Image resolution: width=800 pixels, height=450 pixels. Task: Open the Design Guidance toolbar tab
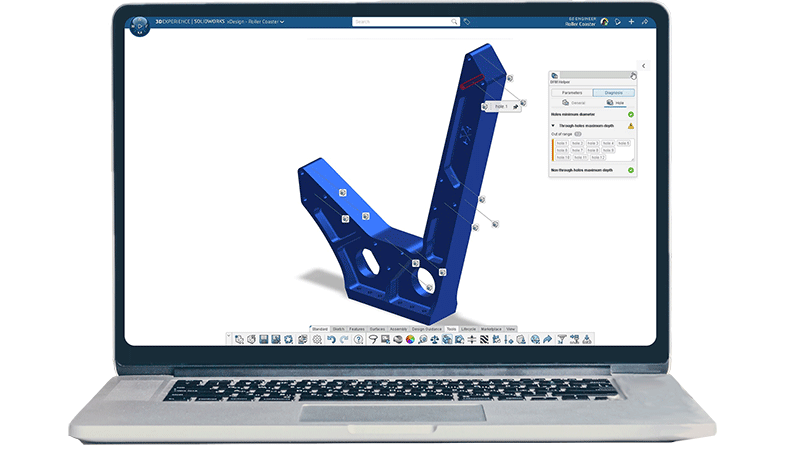427,329
